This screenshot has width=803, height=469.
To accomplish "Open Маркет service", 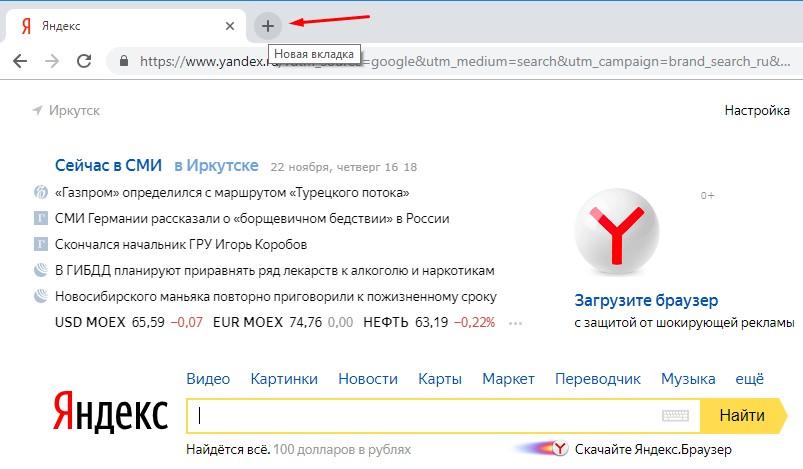I will tap(508, 379).
